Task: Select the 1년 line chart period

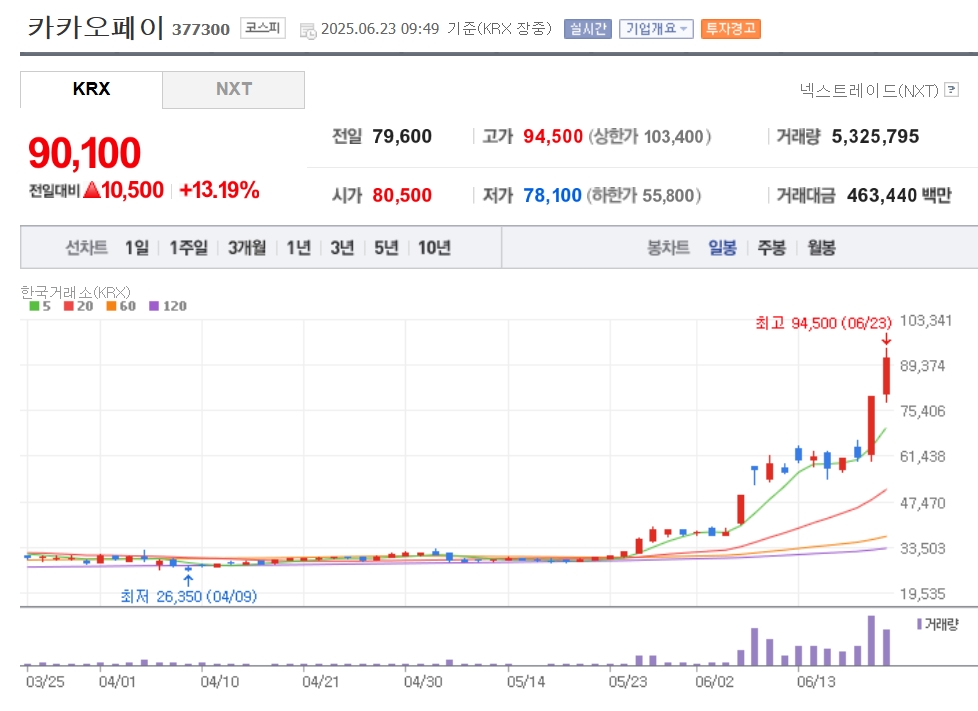Action: point(298,248)
